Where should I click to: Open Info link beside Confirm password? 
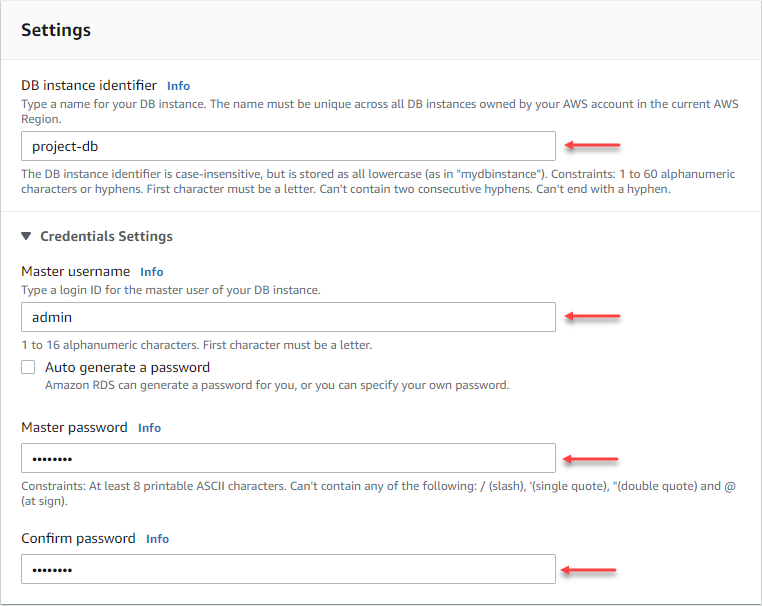pyautogui.click(x=157, y=539)
